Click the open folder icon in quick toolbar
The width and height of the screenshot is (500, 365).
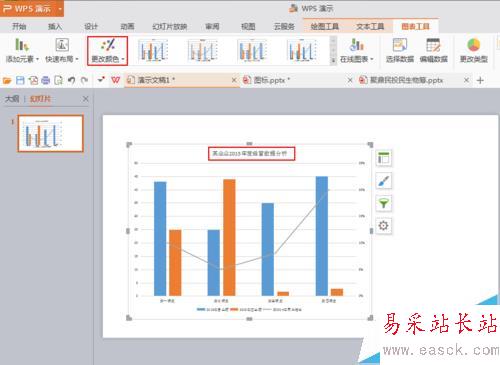point(7,80)
